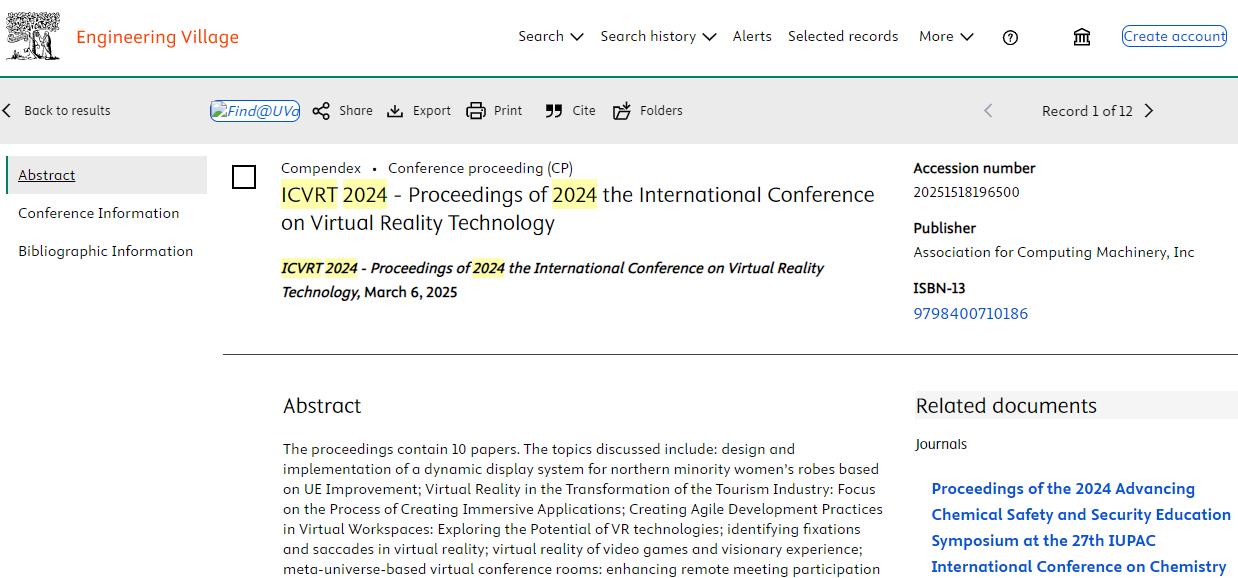Jump to Bibliographic Information section
The image size is (1238, 578).
[106, 251]
